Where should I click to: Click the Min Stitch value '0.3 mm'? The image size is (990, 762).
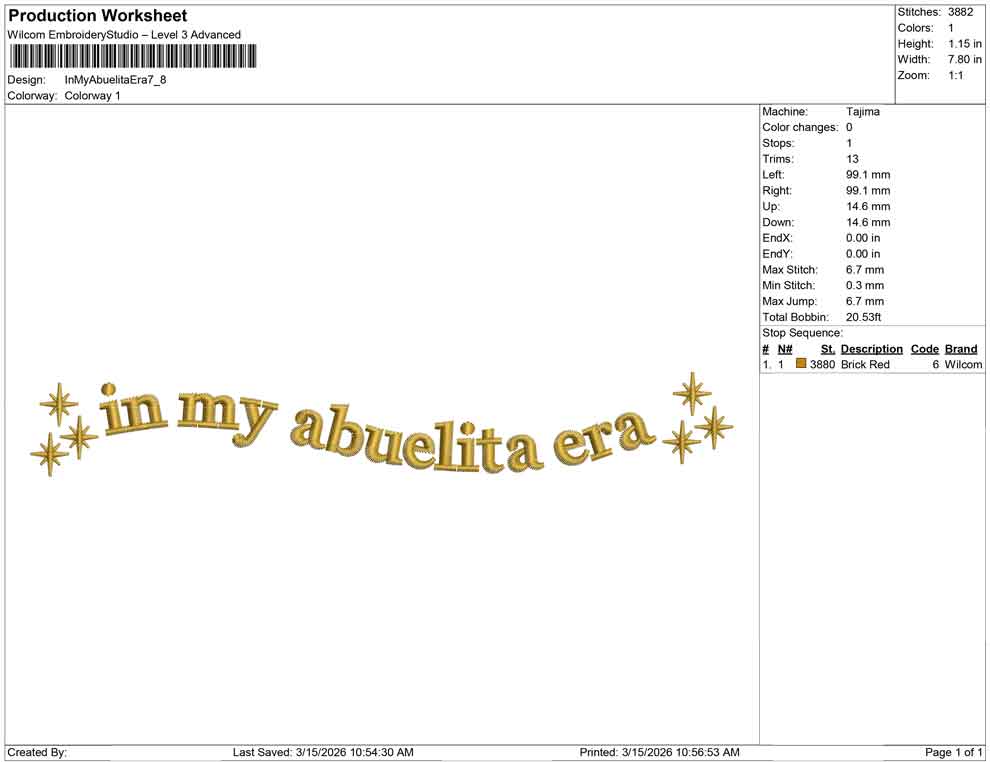point(865,285)
